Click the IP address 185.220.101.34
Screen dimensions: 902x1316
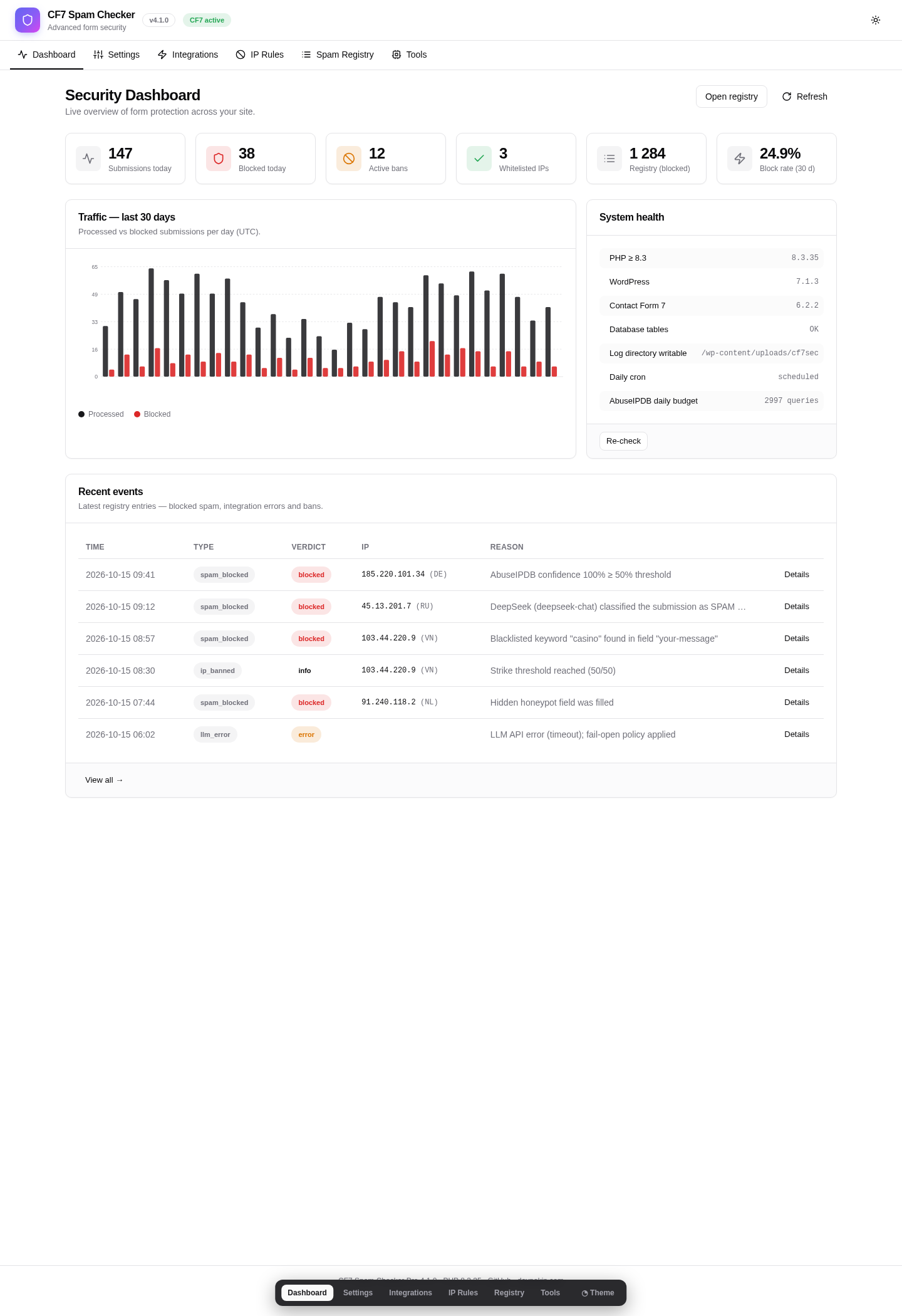click(393, 575)
